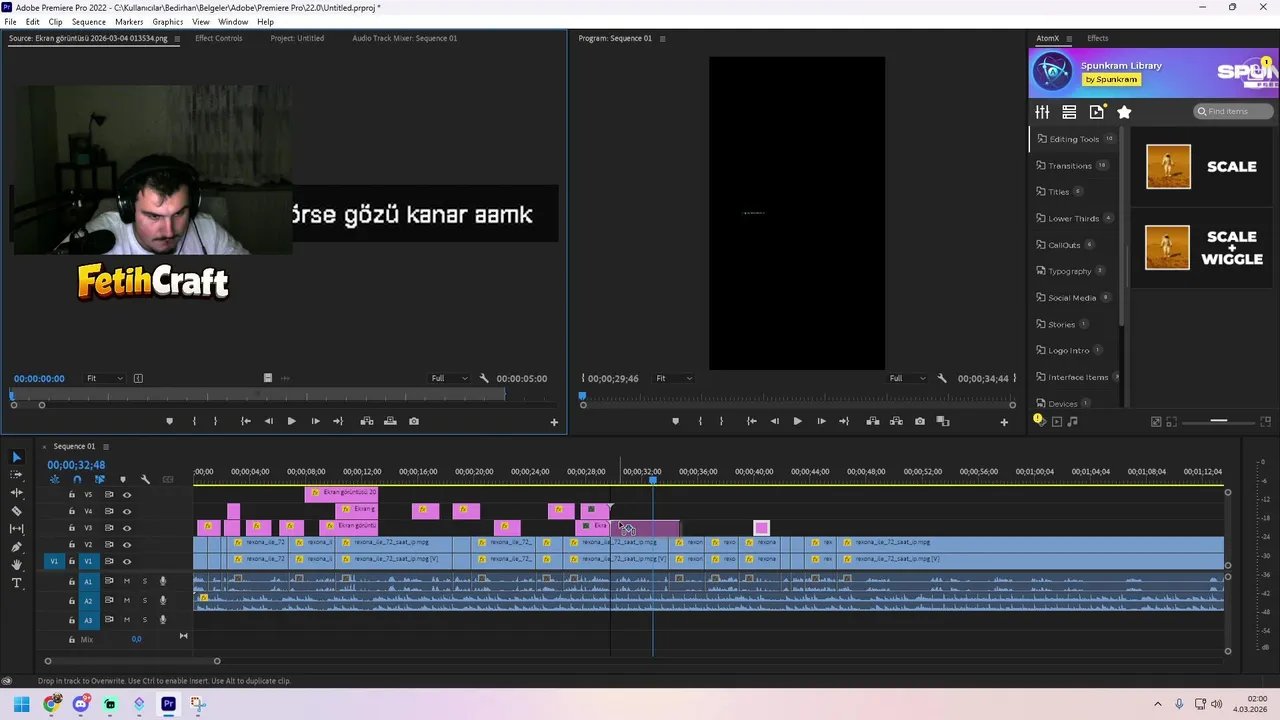Expand Lower Thirds category in AtomX
Screen dimensions: 1280x720
[1075, 218]
